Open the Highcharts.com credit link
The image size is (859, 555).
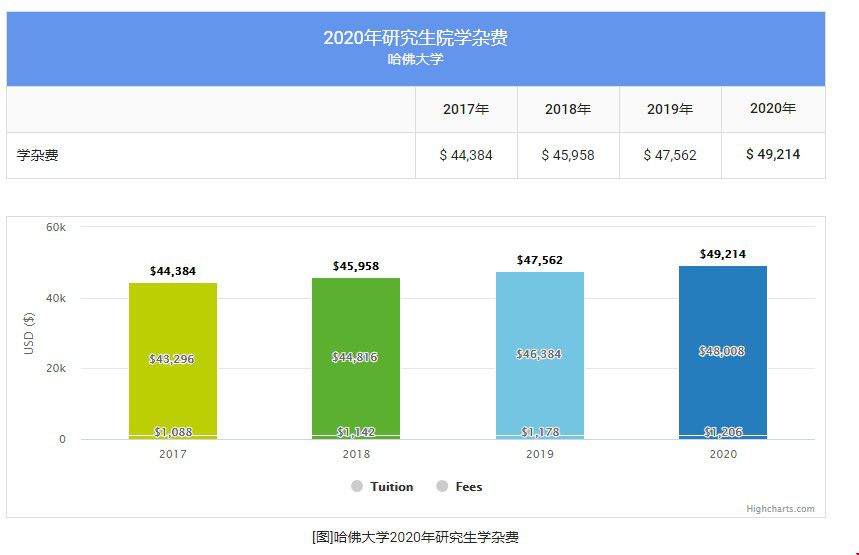(x=780, y=508)
